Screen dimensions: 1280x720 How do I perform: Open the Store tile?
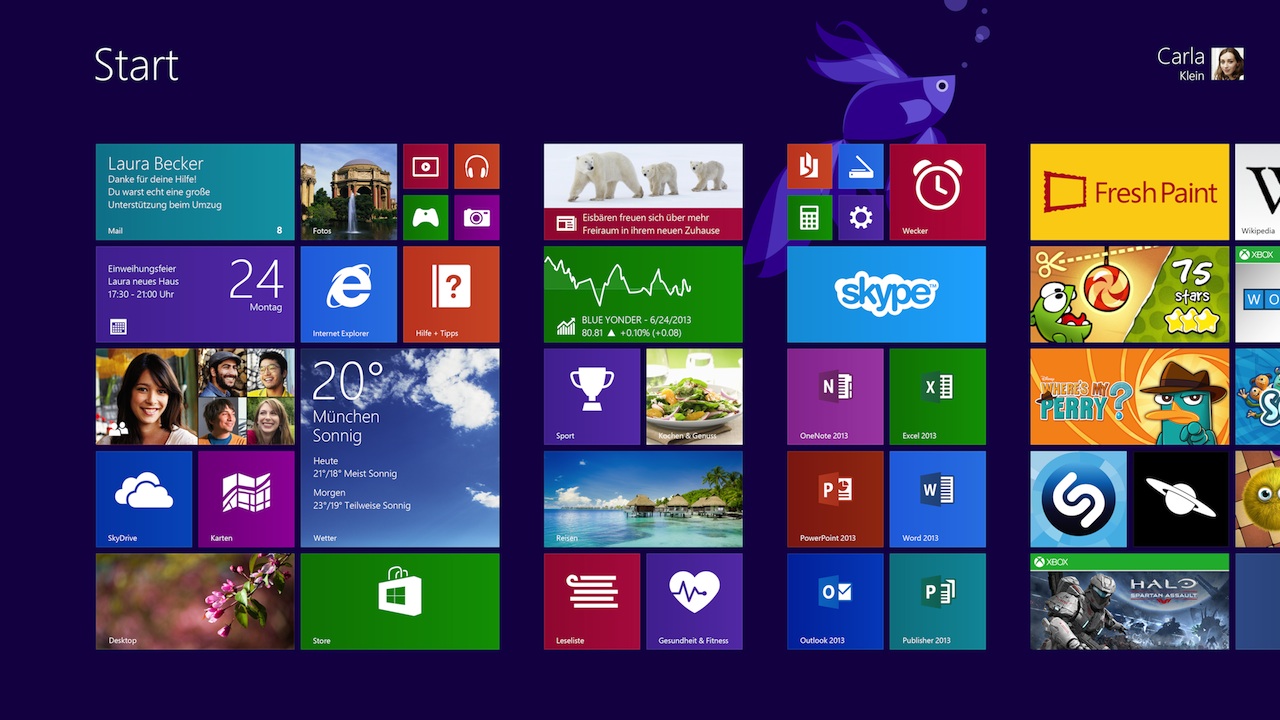pos(400,602)
